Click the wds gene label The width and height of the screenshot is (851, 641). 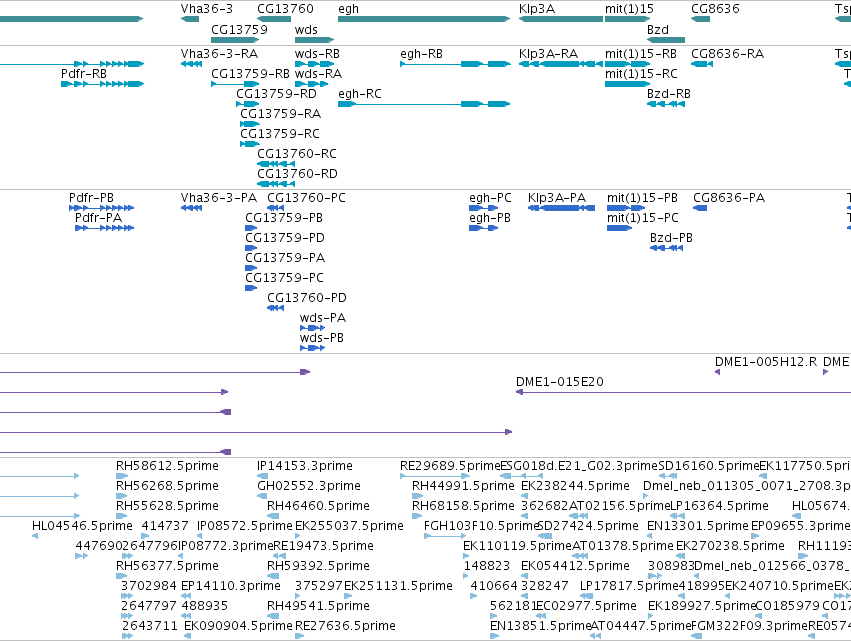point(306,30)
